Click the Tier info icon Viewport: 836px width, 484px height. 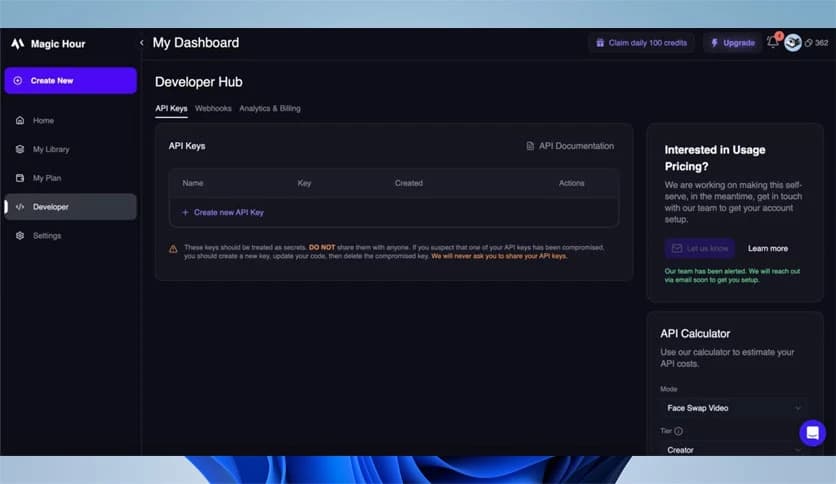(678, 431)
